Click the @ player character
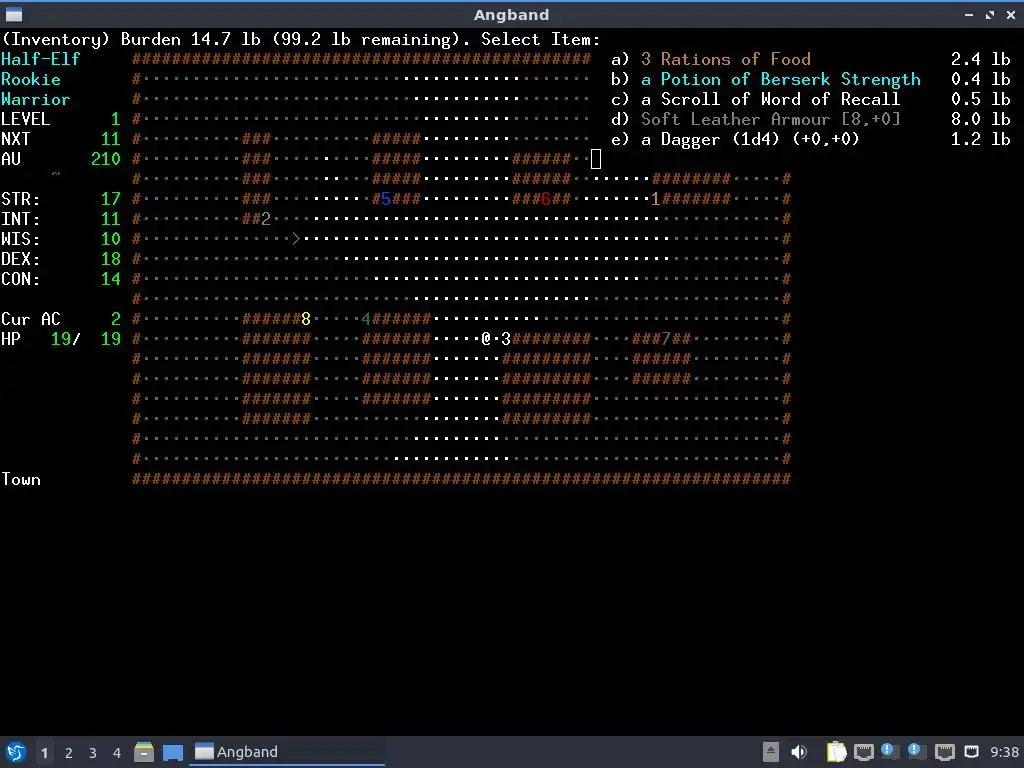 [x=486, y=338]
